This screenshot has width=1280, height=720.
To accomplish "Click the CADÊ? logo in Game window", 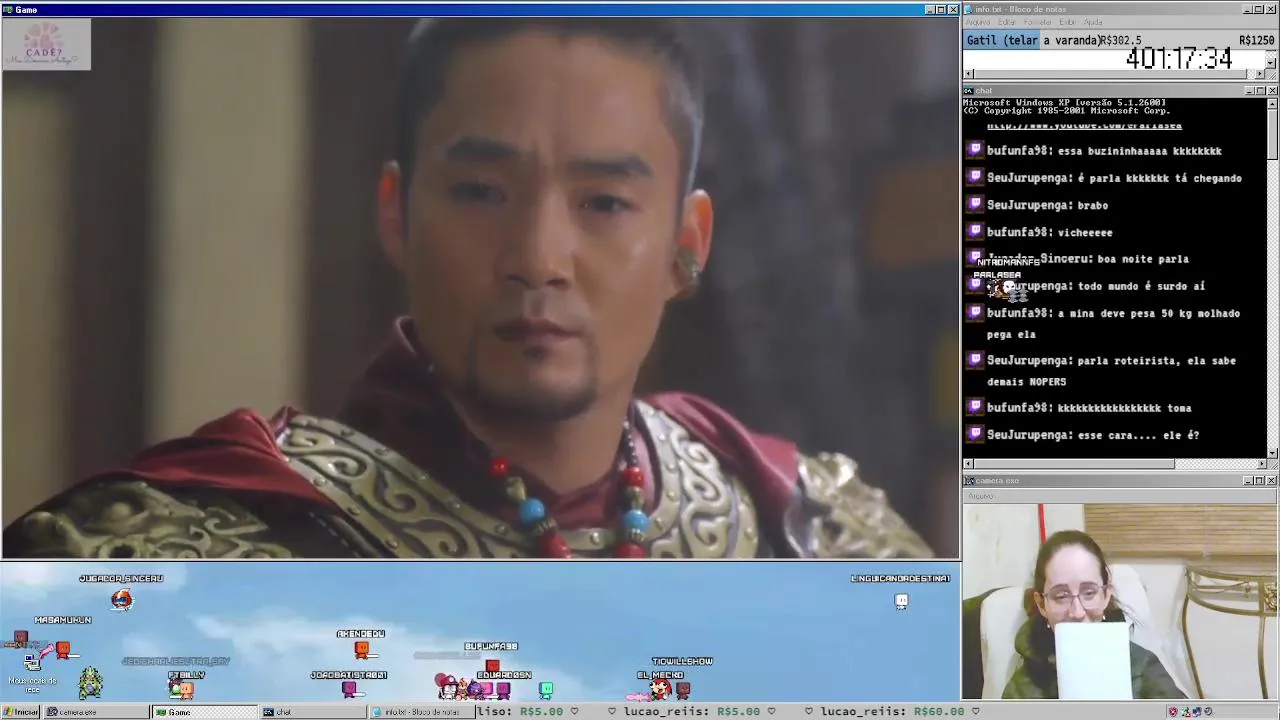I will 46,45.
